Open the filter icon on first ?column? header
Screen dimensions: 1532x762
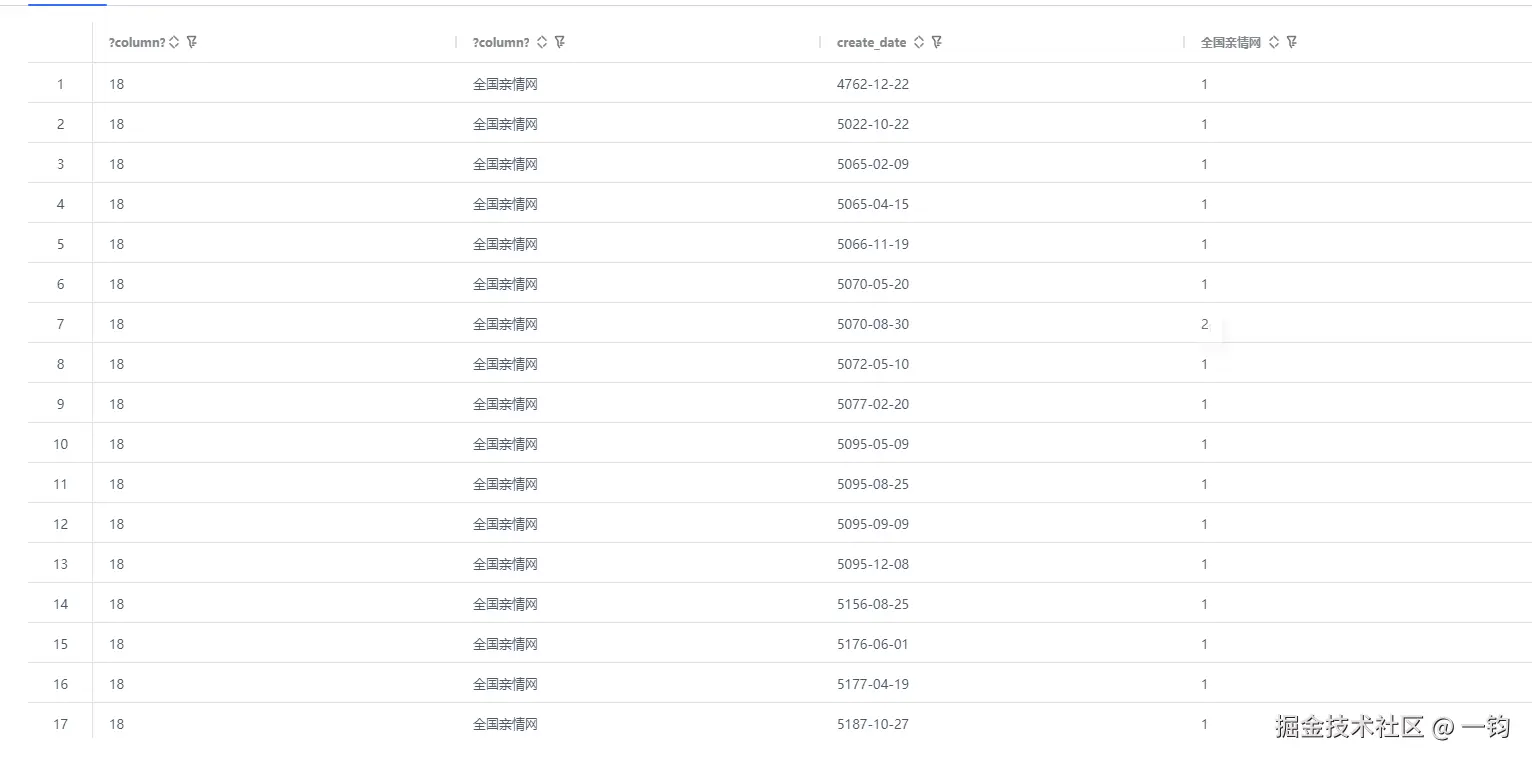coord(189,41)
